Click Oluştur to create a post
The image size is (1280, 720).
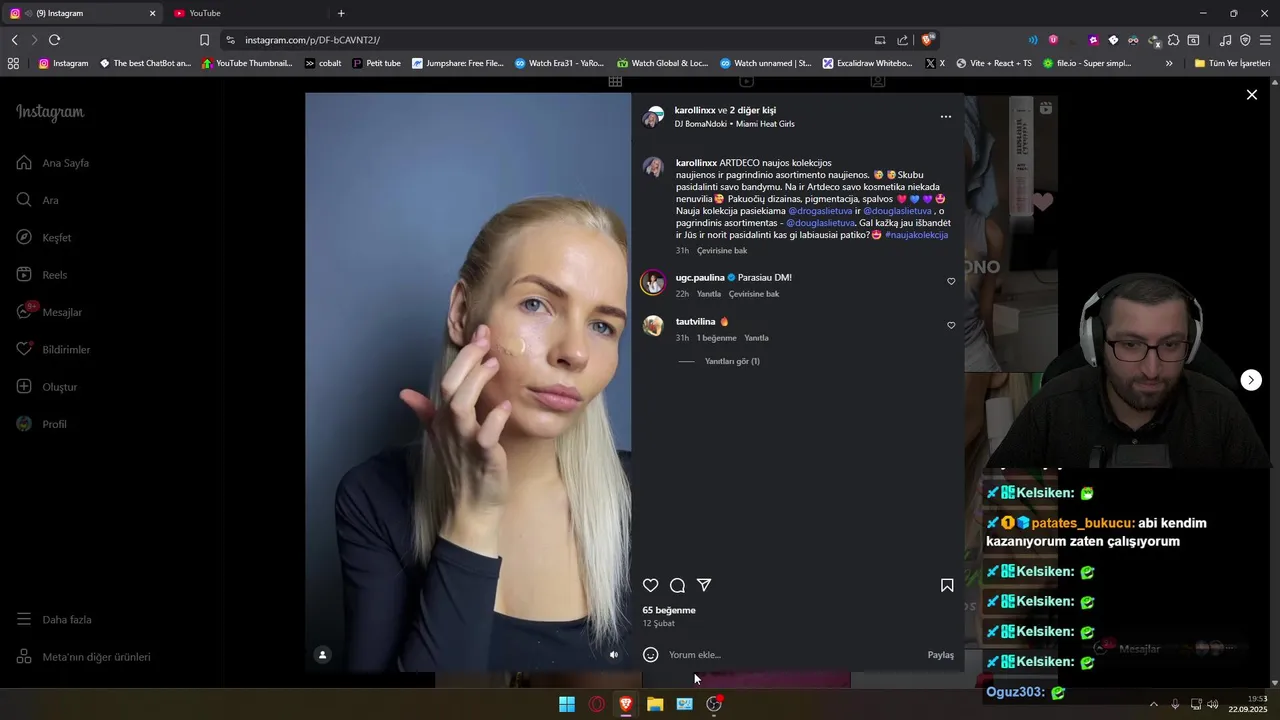point(47,387)
